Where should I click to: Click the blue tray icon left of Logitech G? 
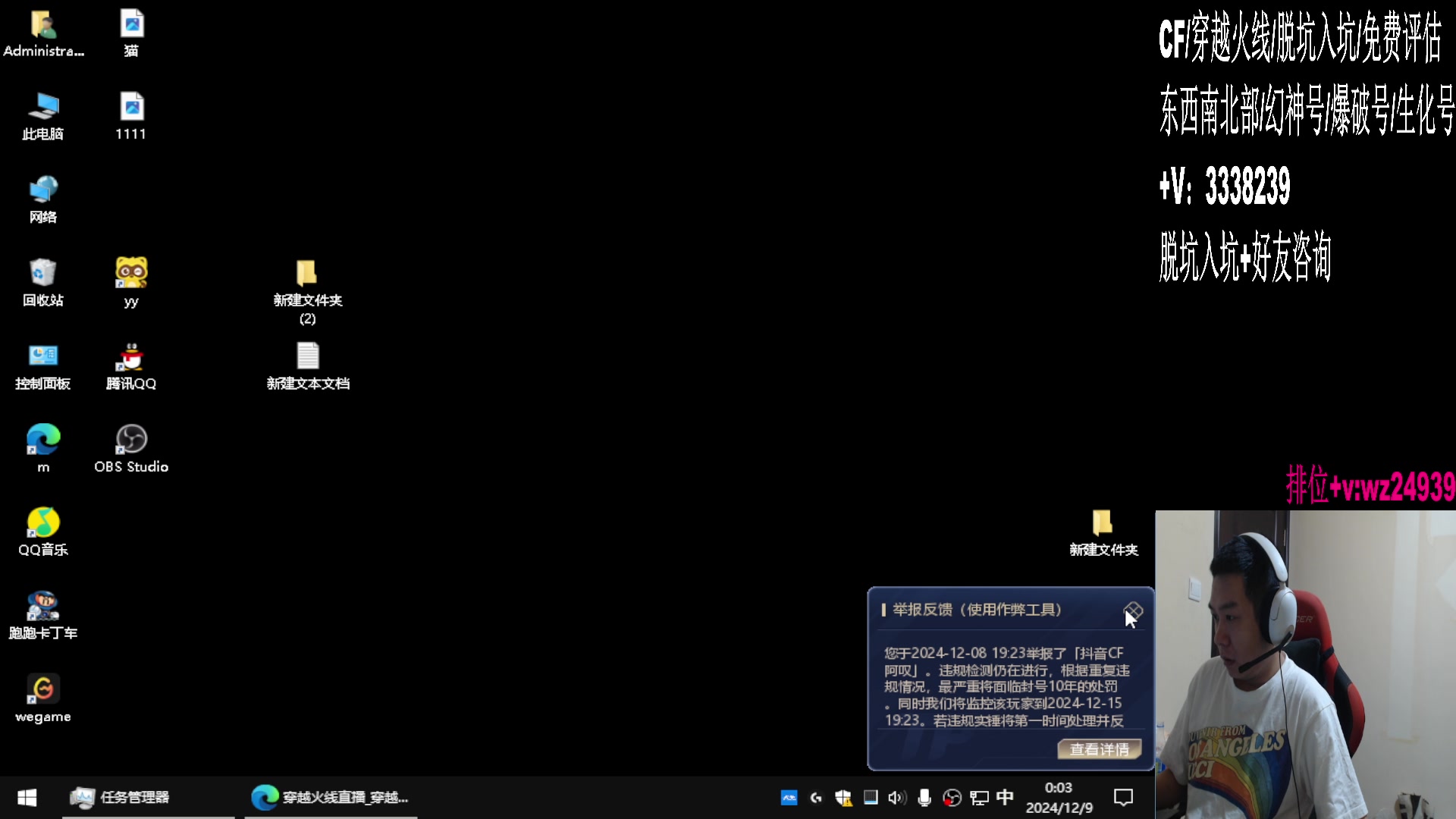coord(789,798)
